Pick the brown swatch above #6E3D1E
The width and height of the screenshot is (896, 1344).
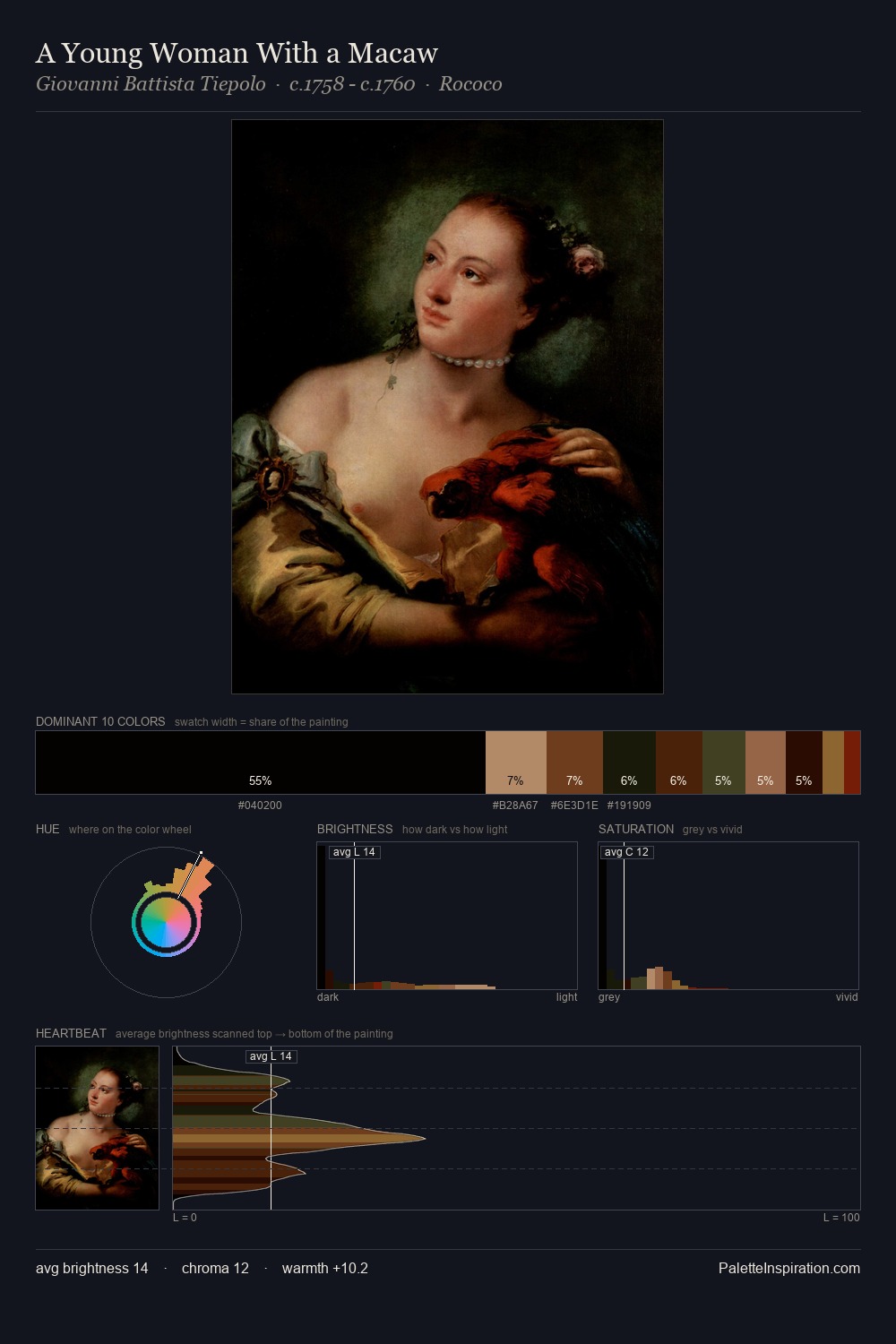574,762
